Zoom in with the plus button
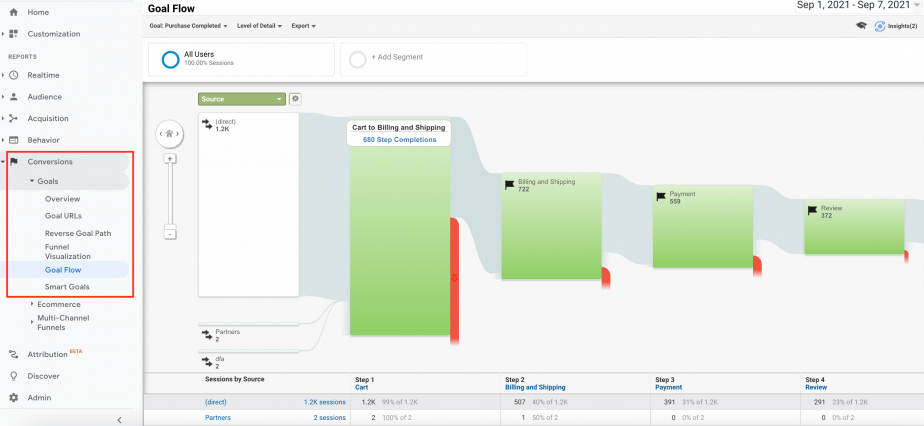 point(170,159)
